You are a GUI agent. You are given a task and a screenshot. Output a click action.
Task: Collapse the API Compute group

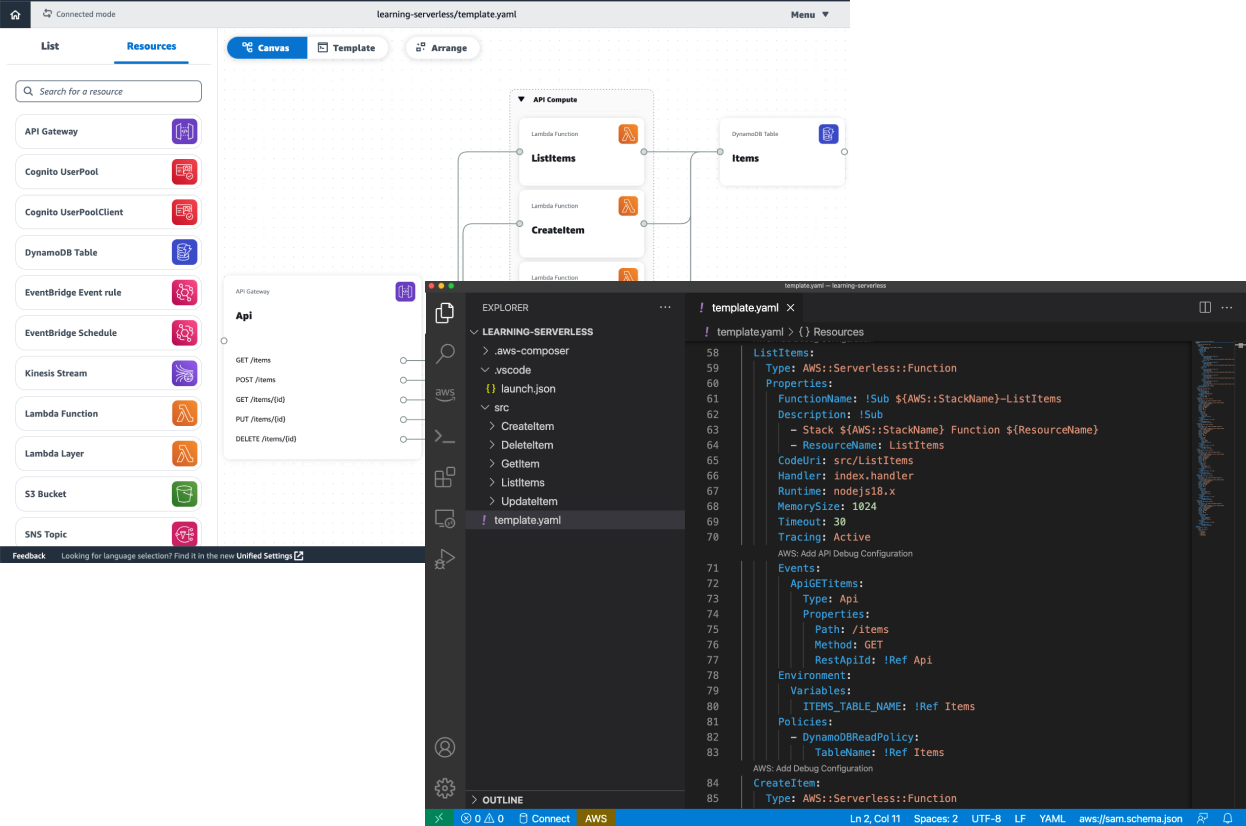click(x=521, y=99)
